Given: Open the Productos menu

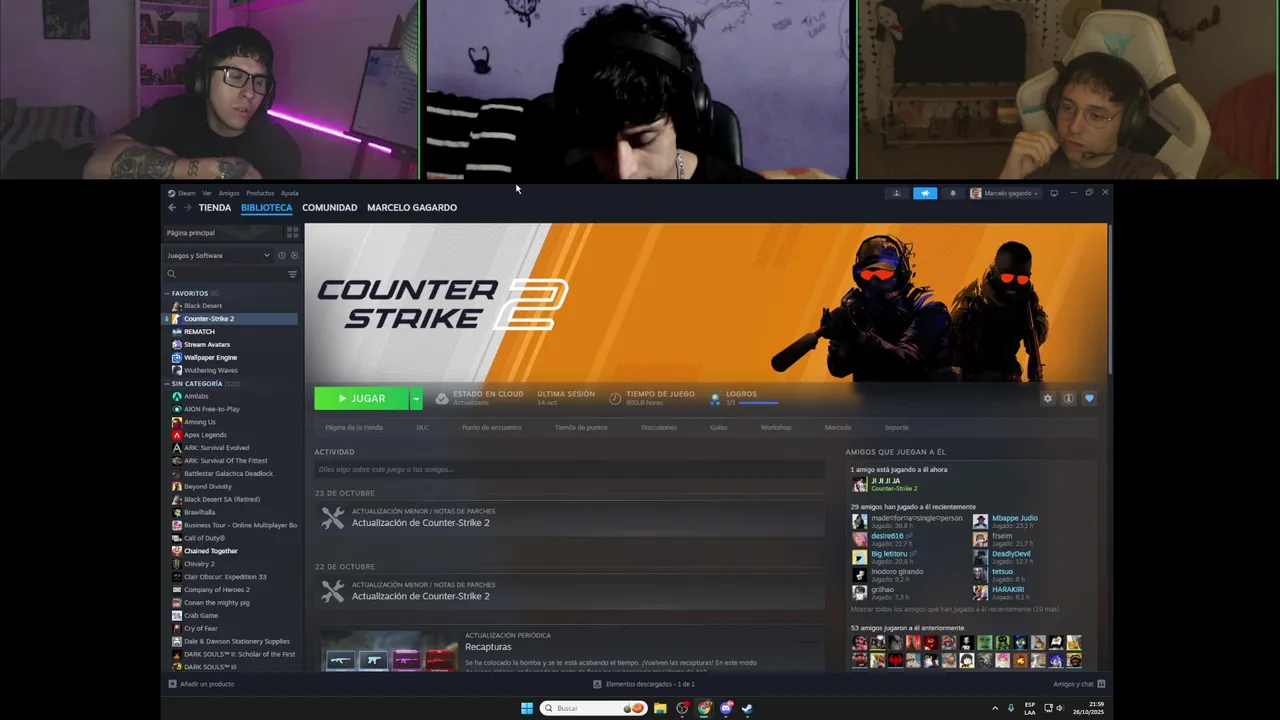Looking at the screenshot, I should (260, 193).
